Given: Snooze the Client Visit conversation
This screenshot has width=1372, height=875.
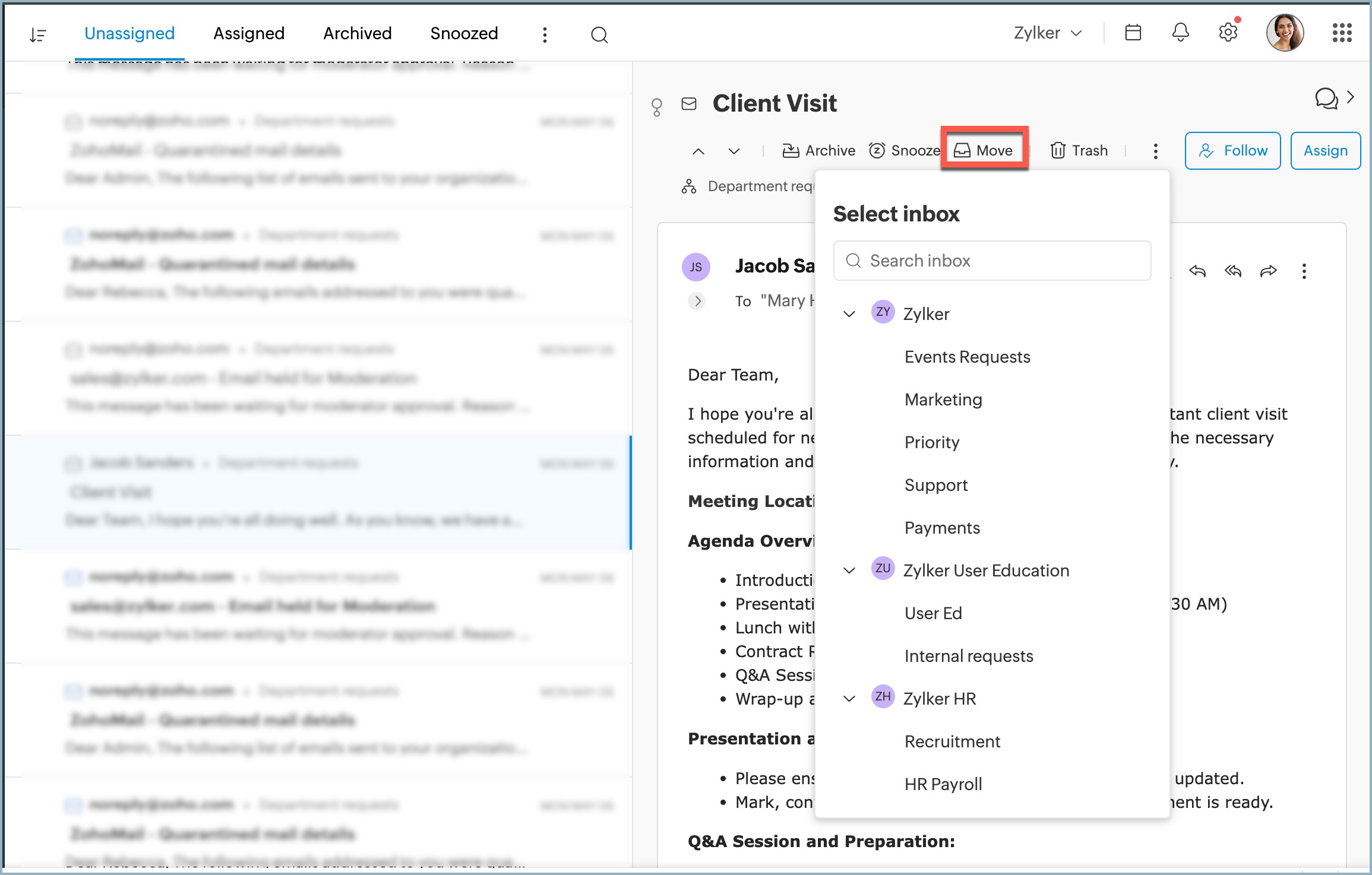Looking at the screenshot, I should click(904, 151).
